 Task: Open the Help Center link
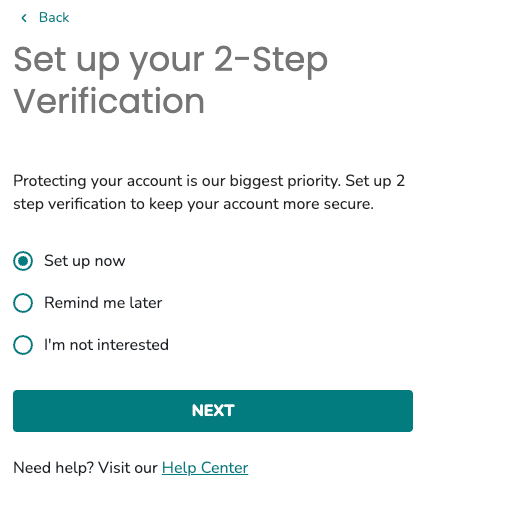click(x=205, y=468)
